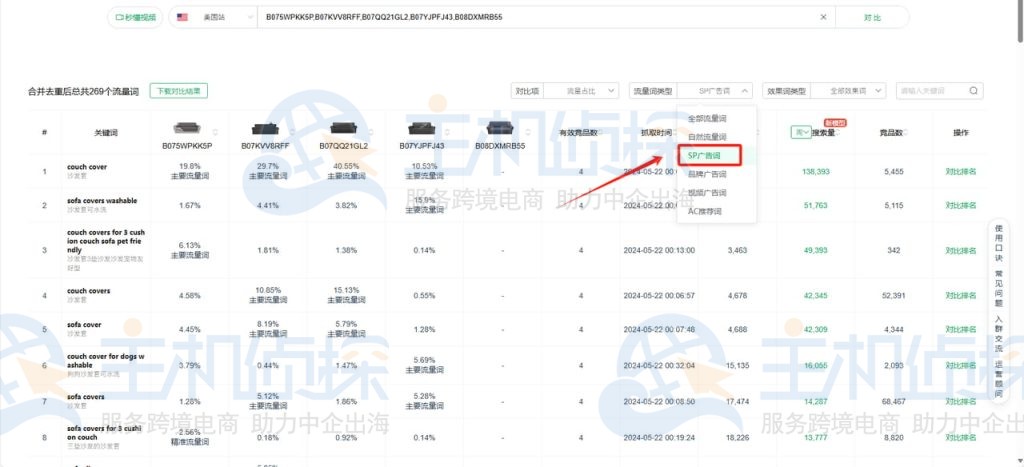Image resolution: width=1024 pixels, height=467 pixels.
Task: Click 对比排名 for couch cover for dogs row
Action: tap(961, 366)
